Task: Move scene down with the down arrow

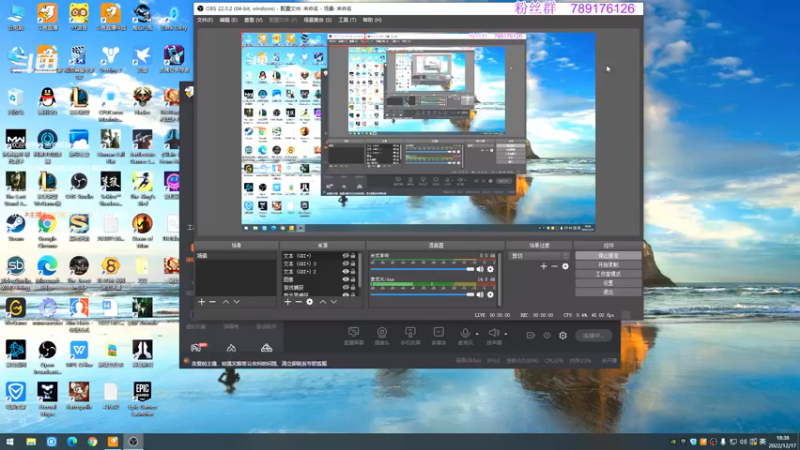Action: 236,302
